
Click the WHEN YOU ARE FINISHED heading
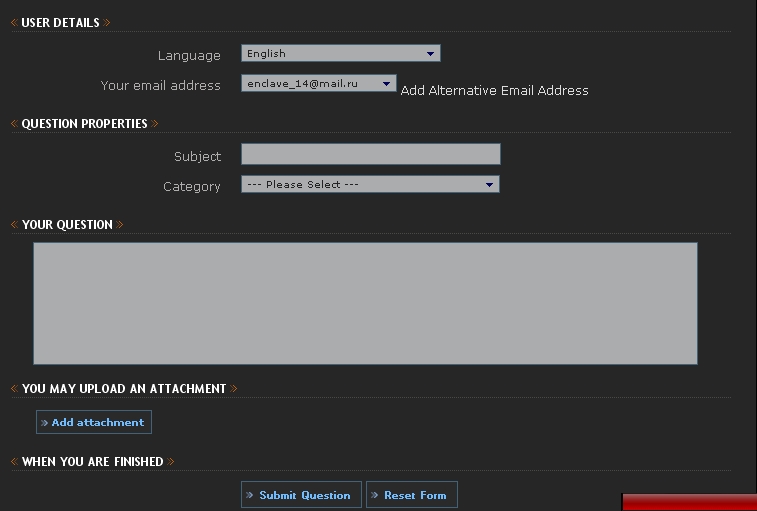pyautogui.click(x=93, y=462)
